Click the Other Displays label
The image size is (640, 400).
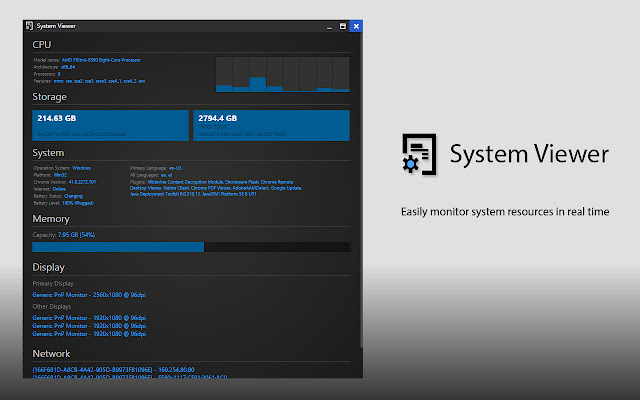[x=51, y=307]
